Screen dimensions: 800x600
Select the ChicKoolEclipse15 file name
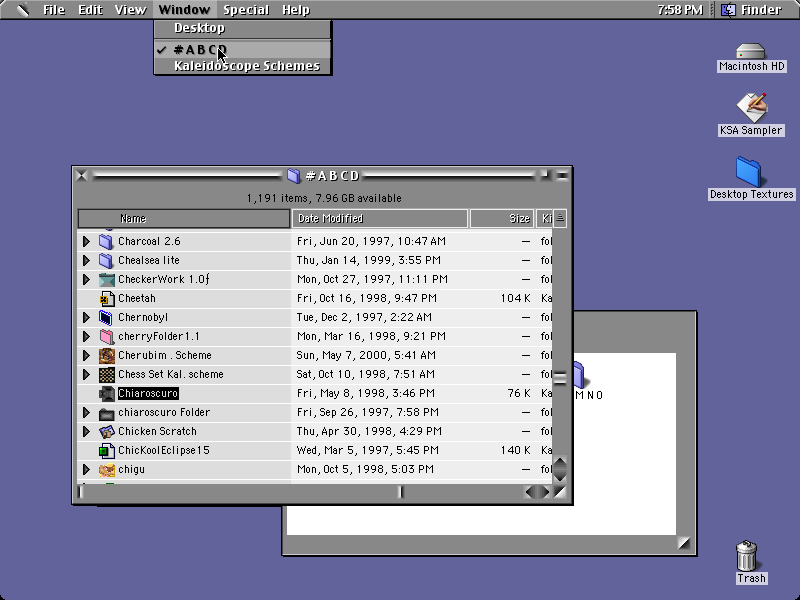click(x=164, y=451)
